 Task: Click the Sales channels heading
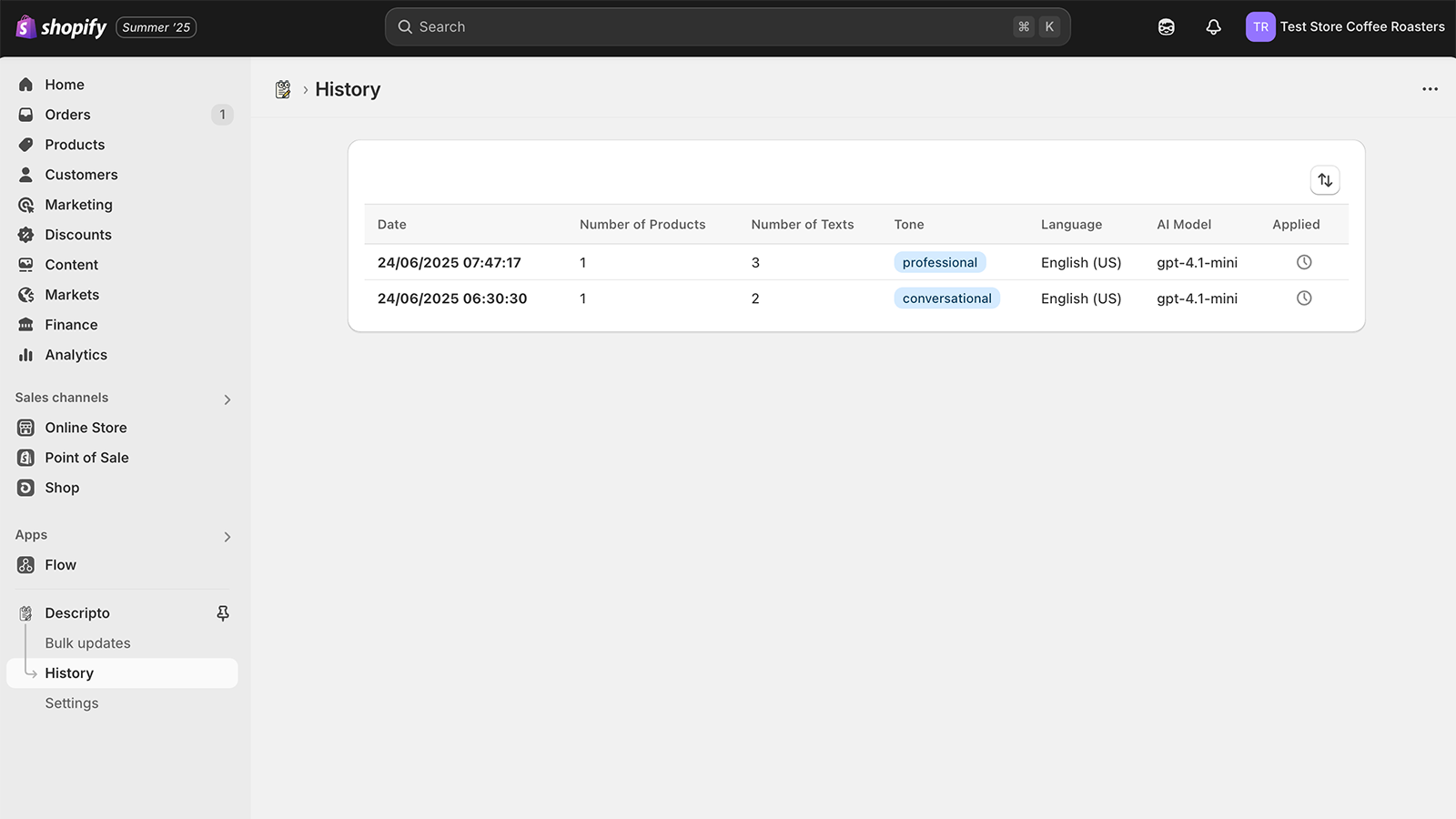pyautogui.click(x=62, y=398)
